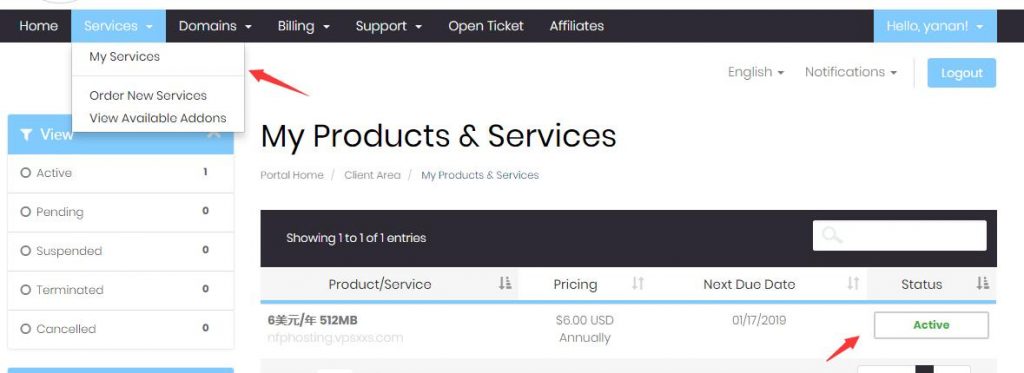Click the filter funnel icon beside View
1024x373 pixels.
[x=26, y=135]
